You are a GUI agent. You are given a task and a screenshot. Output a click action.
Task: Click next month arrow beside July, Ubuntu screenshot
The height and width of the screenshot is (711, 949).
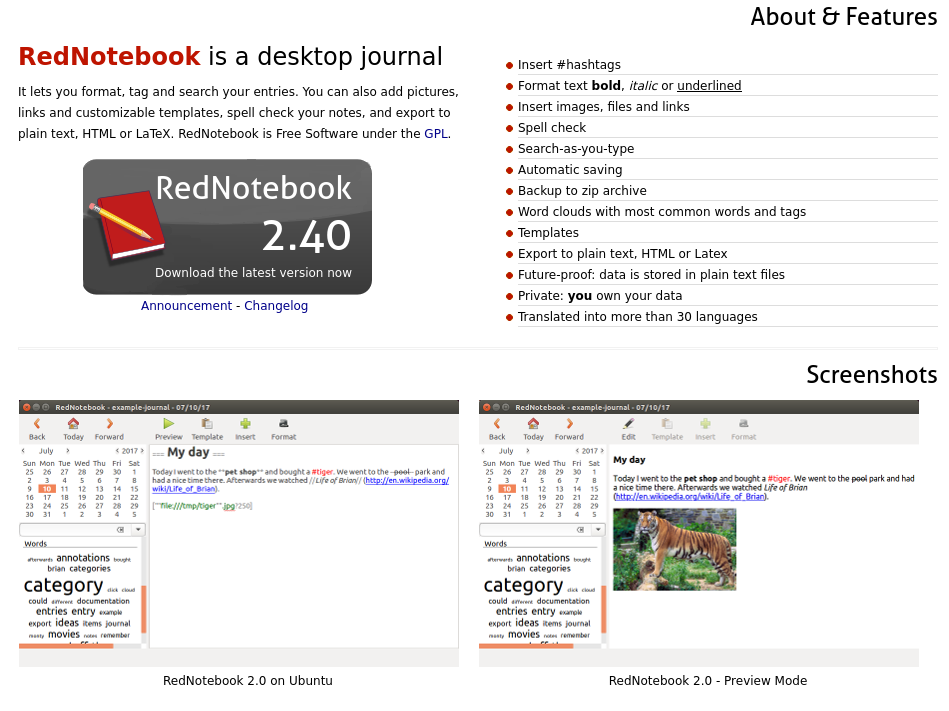pyautogui.click(x=68, y=451)
